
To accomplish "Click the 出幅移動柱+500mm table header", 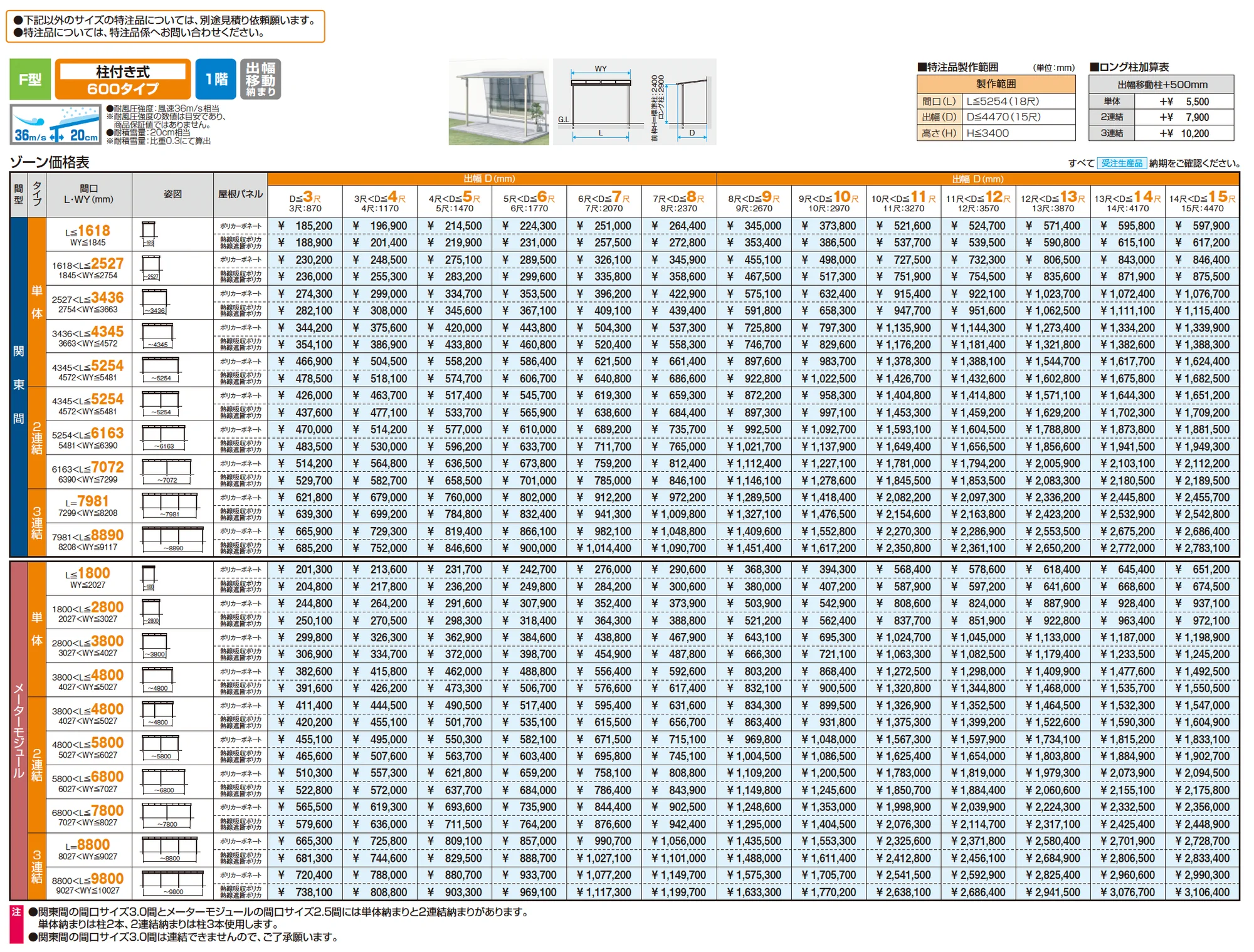I will click(x=1161, y=84).
